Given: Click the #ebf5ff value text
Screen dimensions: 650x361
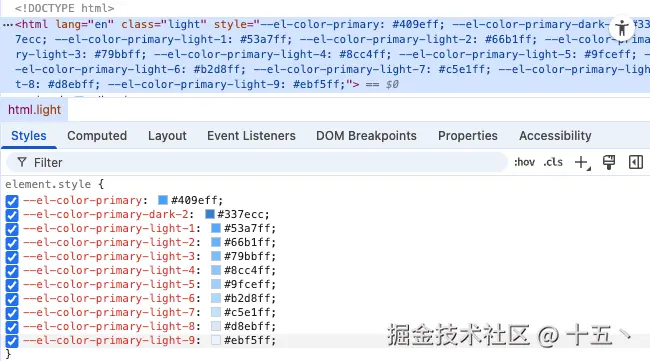Looking at the screenshot, I should (x=247, y=340).
